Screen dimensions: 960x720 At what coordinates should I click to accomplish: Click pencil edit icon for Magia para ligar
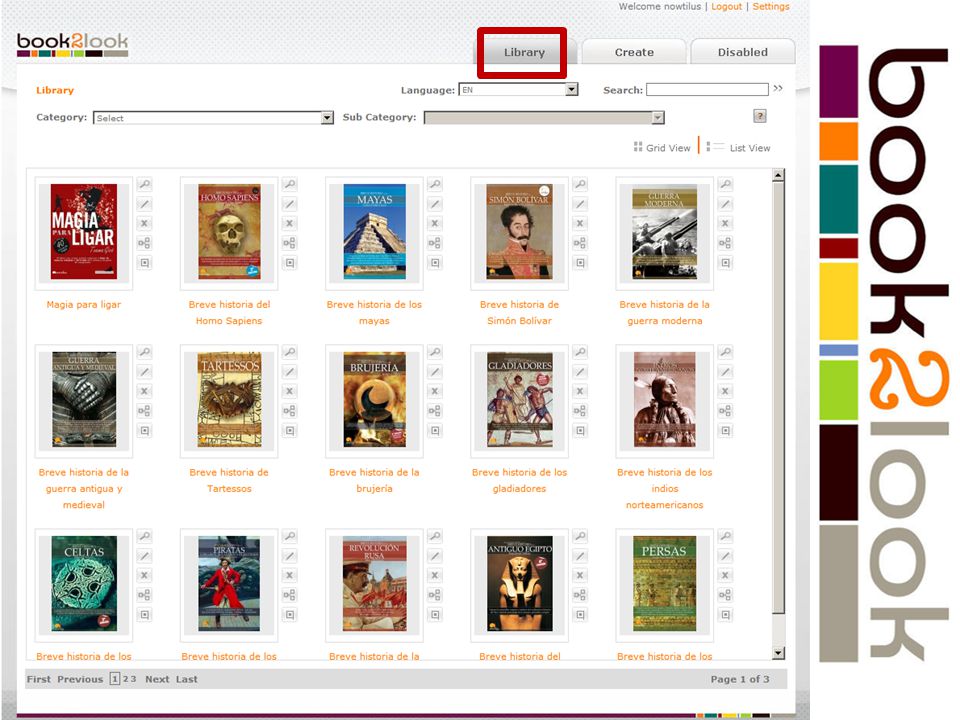(144, 204)
